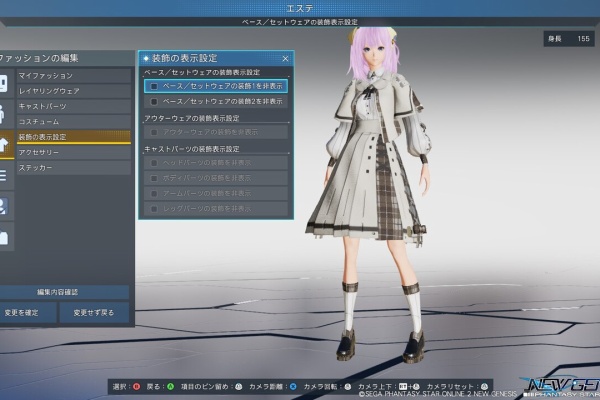Click the blue X camera distance icon
The width and height of the screenshot is (600, 400).
293,387
